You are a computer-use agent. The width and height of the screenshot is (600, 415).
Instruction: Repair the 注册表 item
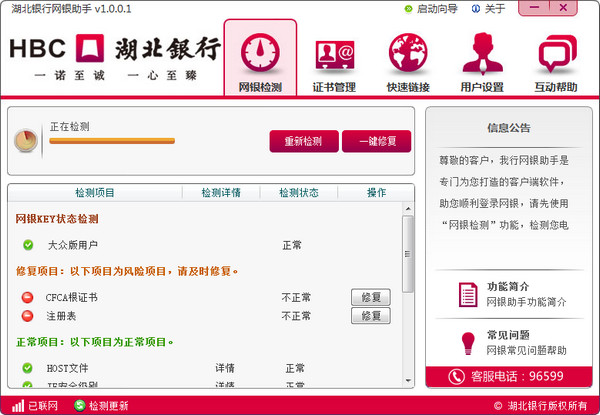(369, 316)
